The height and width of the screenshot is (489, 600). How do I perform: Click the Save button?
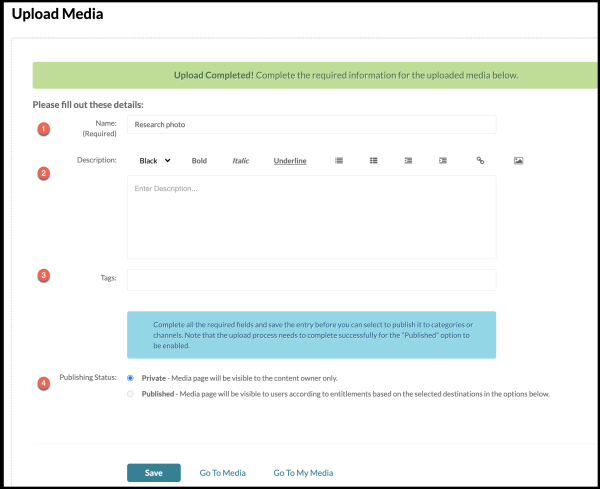click(x=154, y=473)
